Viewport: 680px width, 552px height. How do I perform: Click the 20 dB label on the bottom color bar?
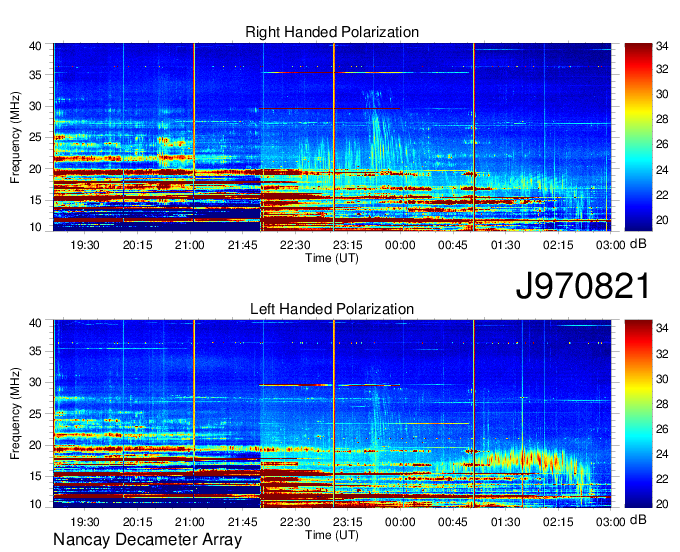(x=662, y=504)
